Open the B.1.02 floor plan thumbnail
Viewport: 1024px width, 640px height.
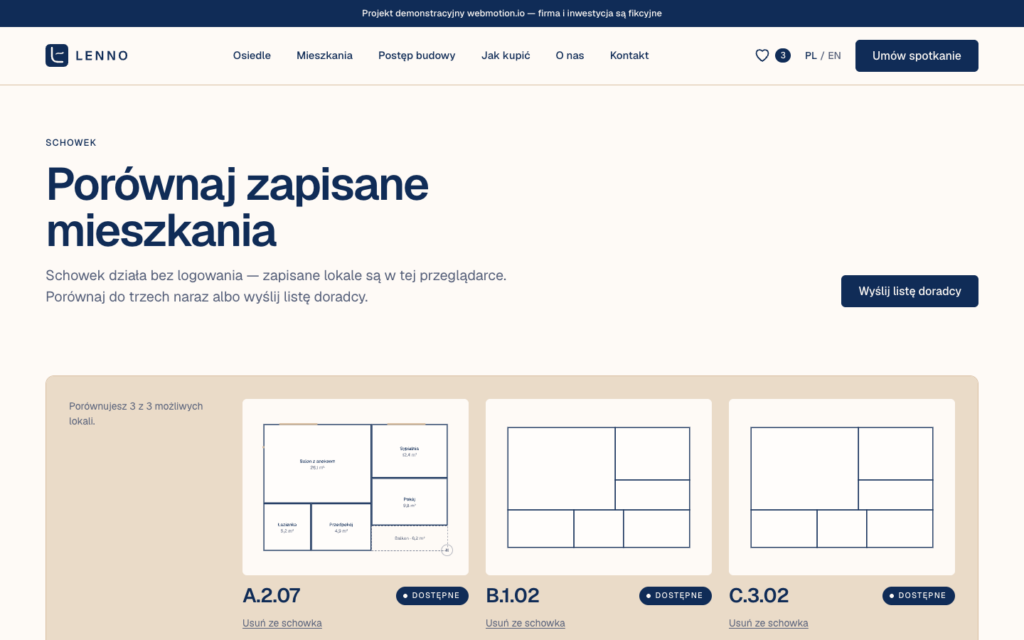[598, 487]
